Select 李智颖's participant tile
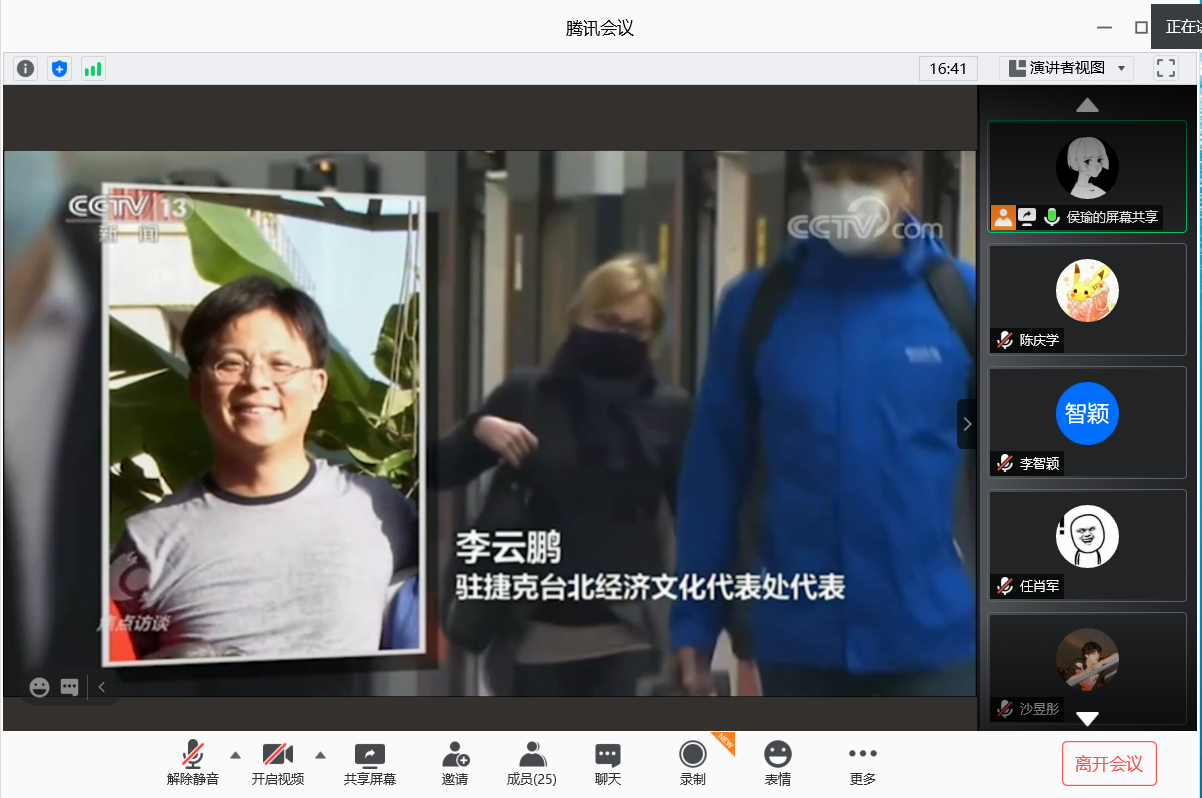Viewport: 1202px width, 798px height. (1087, 422)
